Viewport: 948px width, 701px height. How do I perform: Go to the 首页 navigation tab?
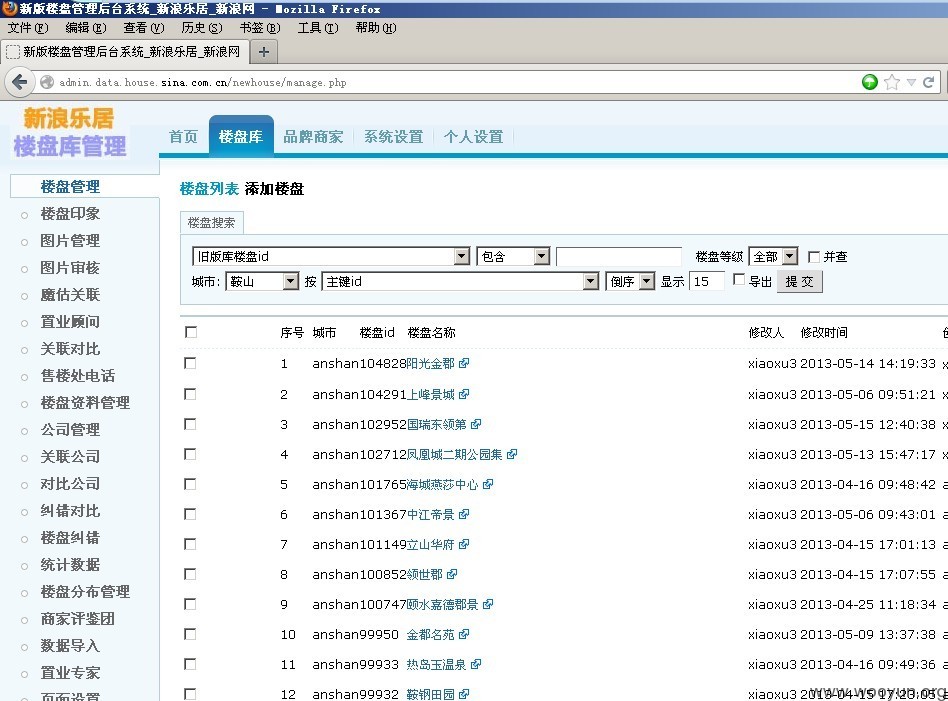183,137
